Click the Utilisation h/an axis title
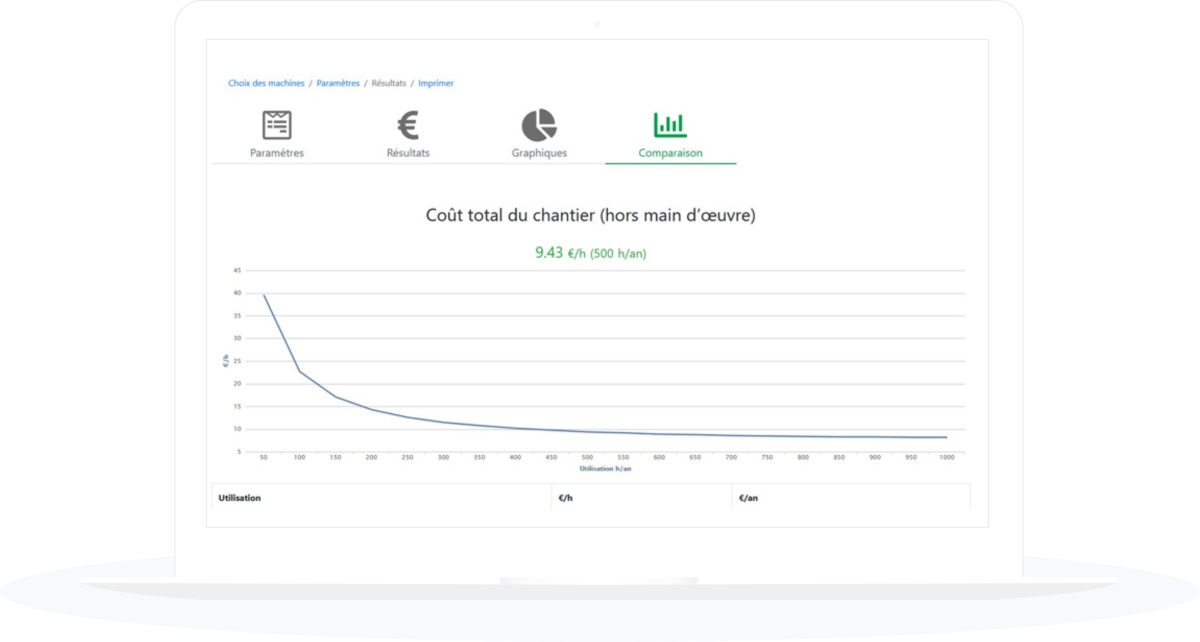 pyautogui.click(x=605, y=468)
